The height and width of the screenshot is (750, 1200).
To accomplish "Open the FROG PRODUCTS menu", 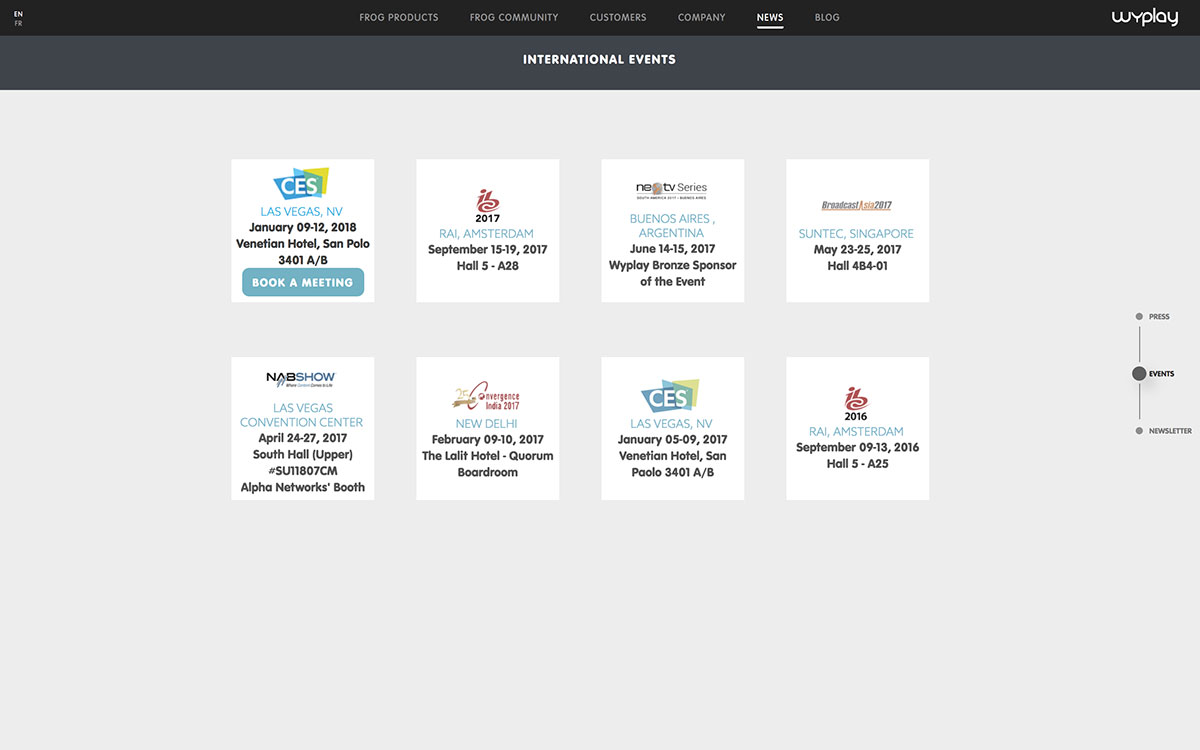I will pos(398,17).
